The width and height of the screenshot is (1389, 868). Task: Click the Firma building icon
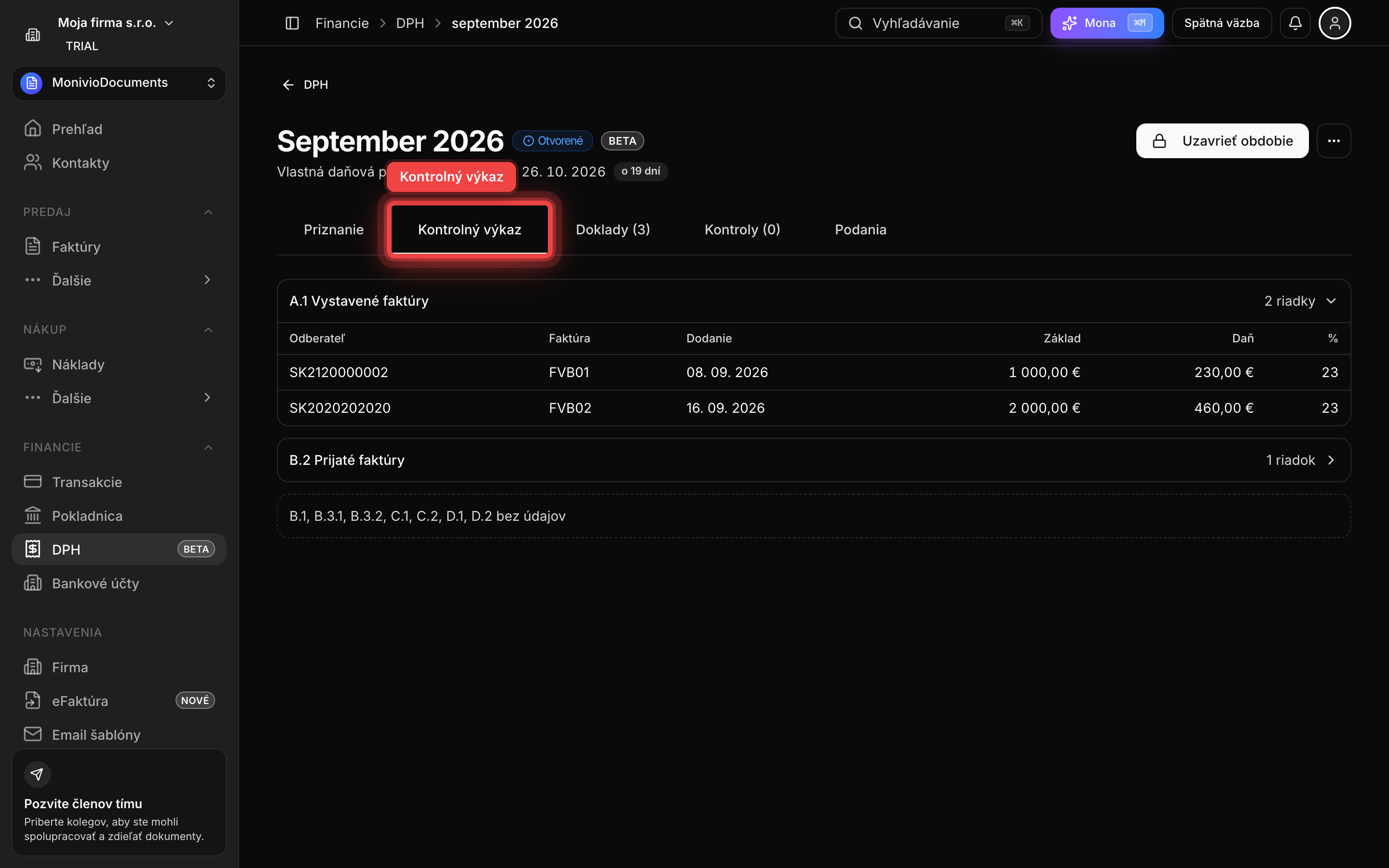tap(33, 667)
